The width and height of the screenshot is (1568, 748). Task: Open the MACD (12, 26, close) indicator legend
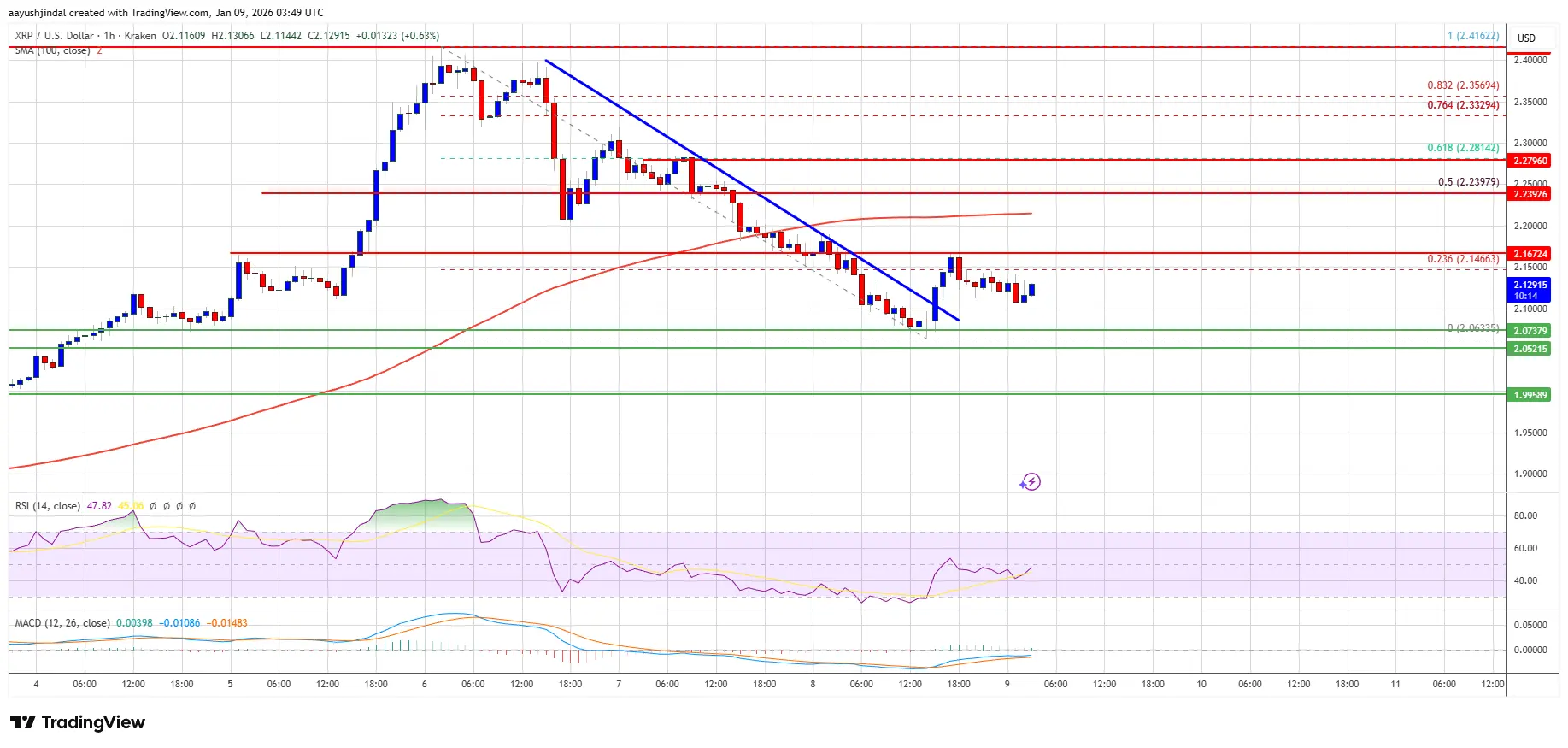62,623
